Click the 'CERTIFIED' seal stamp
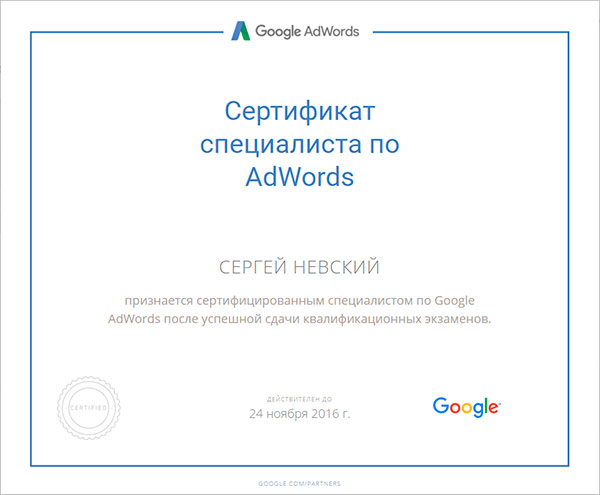The image size is (600, 495). [x=89, y=407]
